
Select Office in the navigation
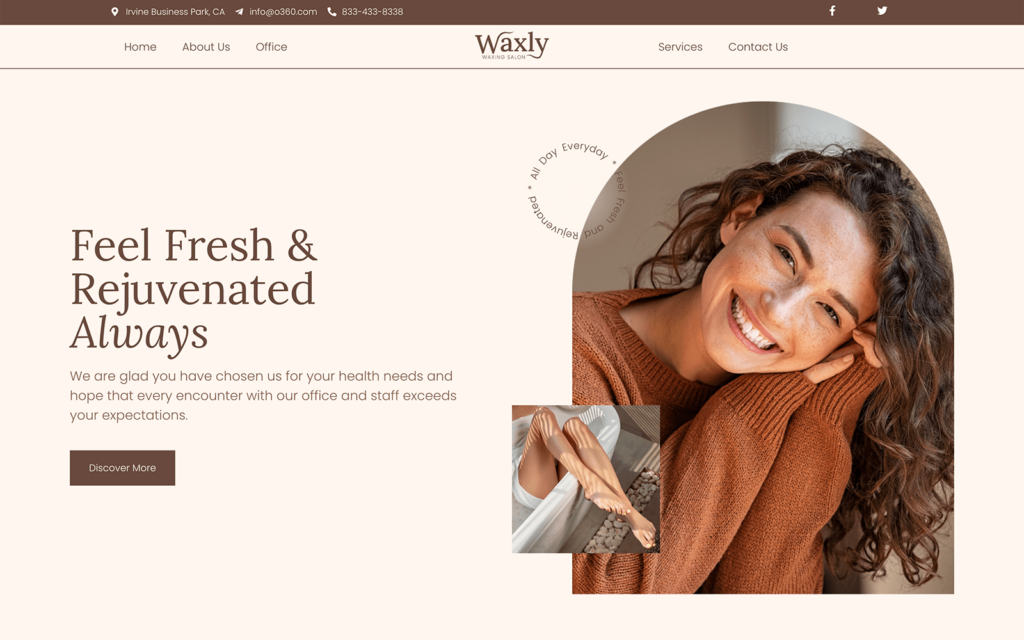[x=271, y=47]
